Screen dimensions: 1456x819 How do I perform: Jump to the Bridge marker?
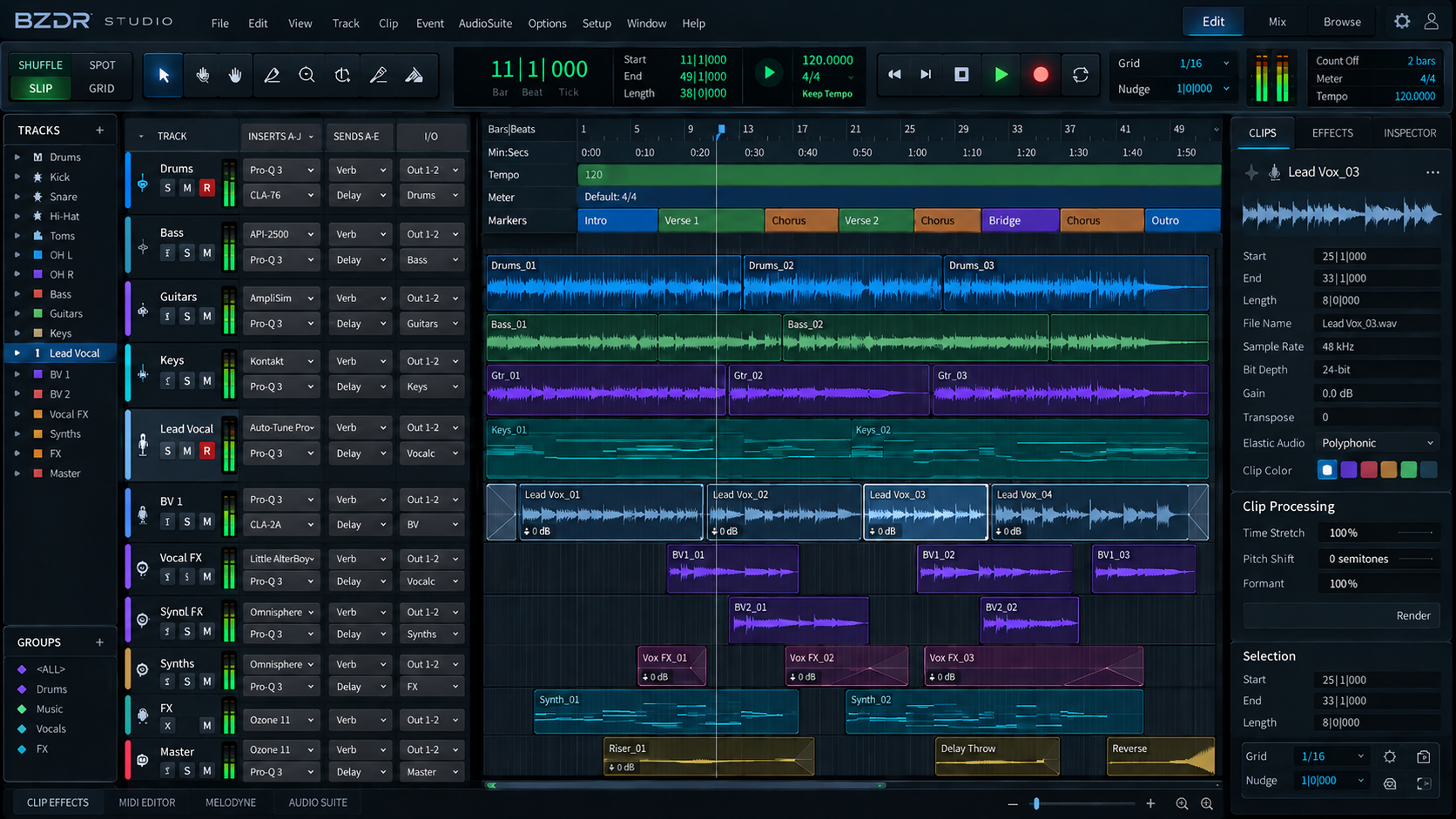click(1020, 220)
